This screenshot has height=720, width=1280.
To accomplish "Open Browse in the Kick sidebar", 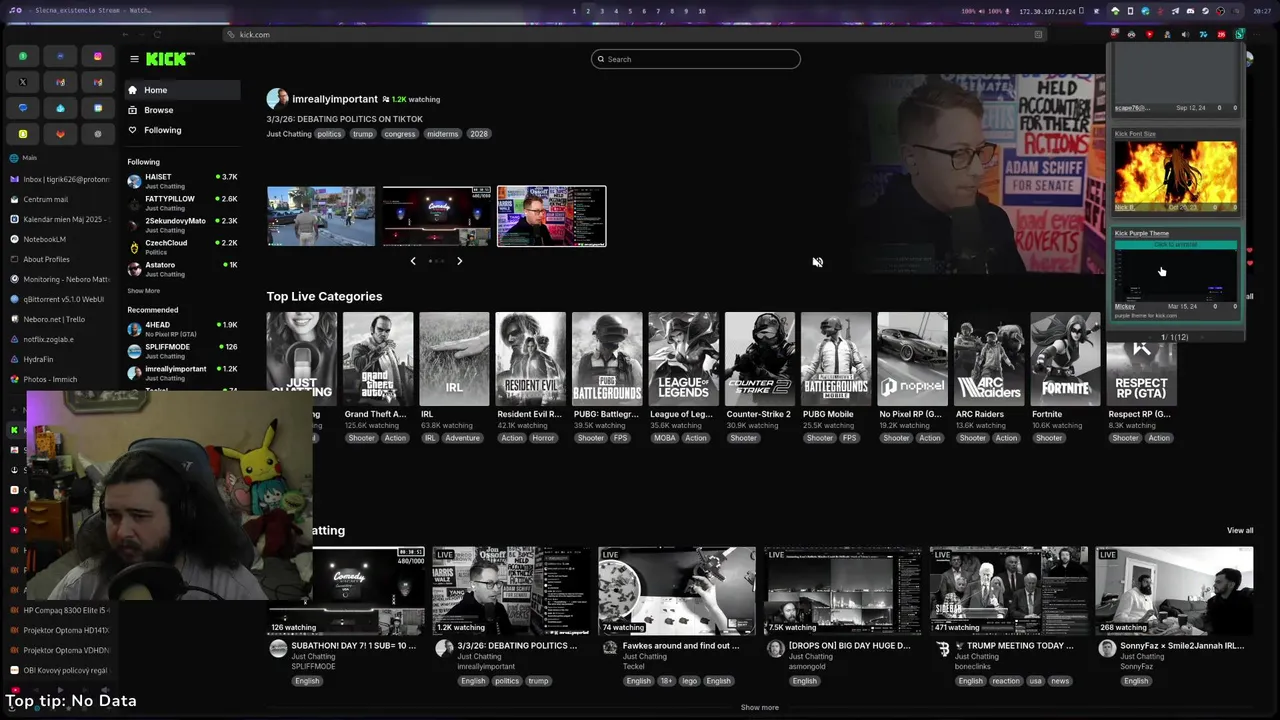I will tap(182, 110).
